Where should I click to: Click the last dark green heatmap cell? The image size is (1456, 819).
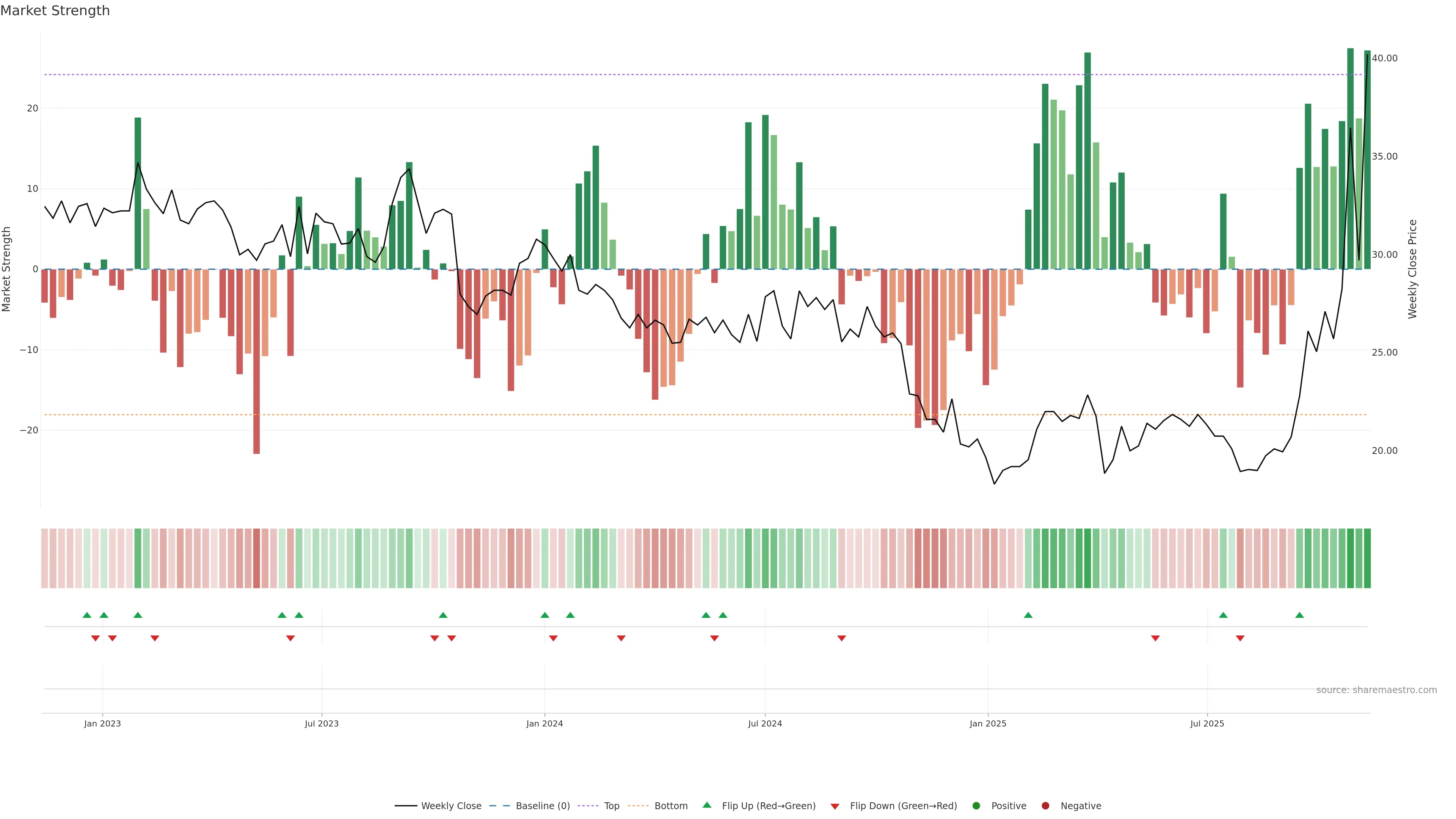1367,558
